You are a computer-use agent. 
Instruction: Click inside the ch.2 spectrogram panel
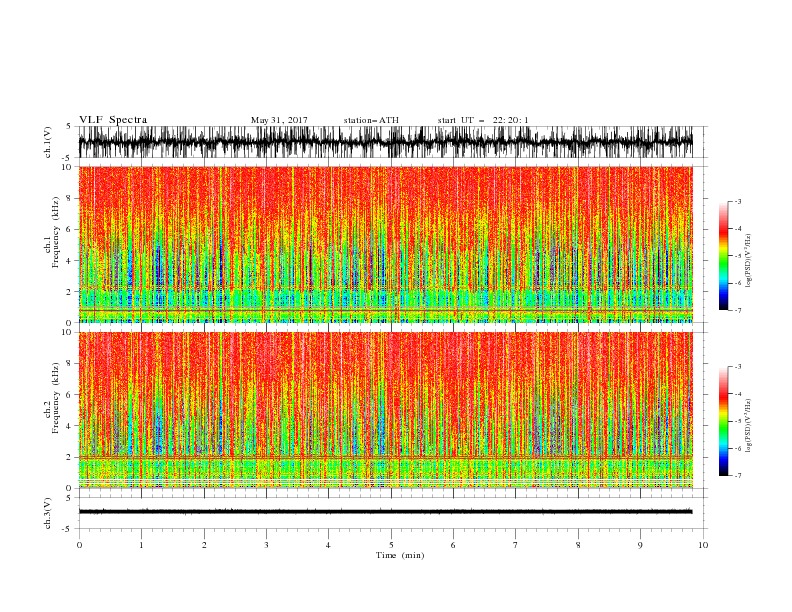click(385, 410)
